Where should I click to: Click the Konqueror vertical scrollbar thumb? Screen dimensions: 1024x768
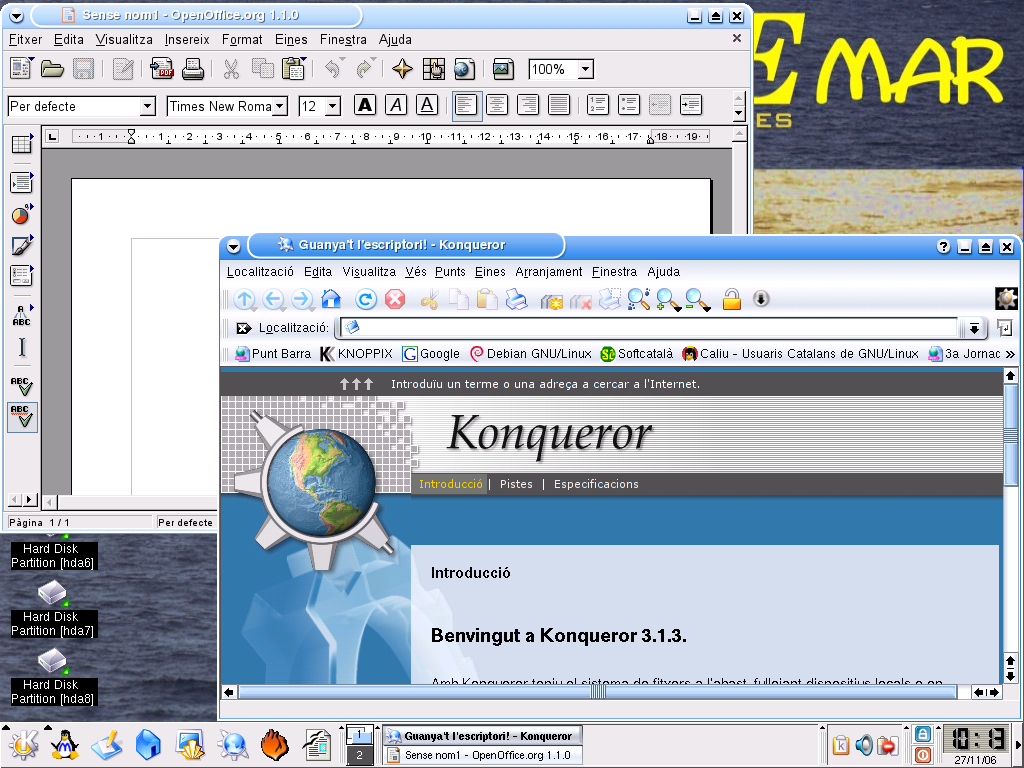tap(1010, 435)
